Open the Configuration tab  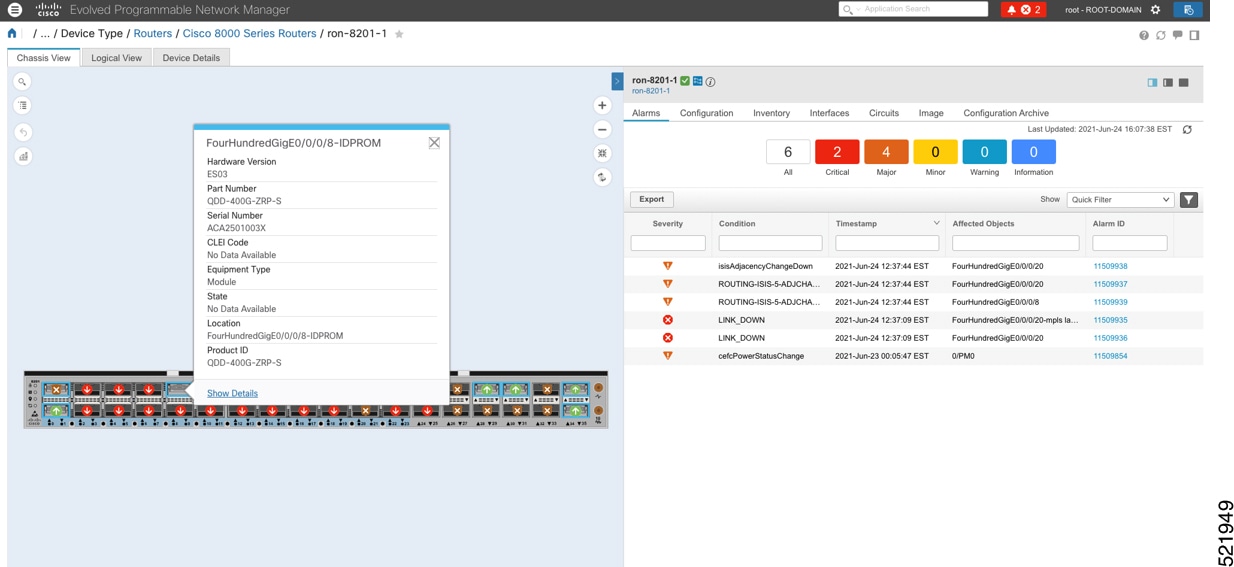pos(707,113)
